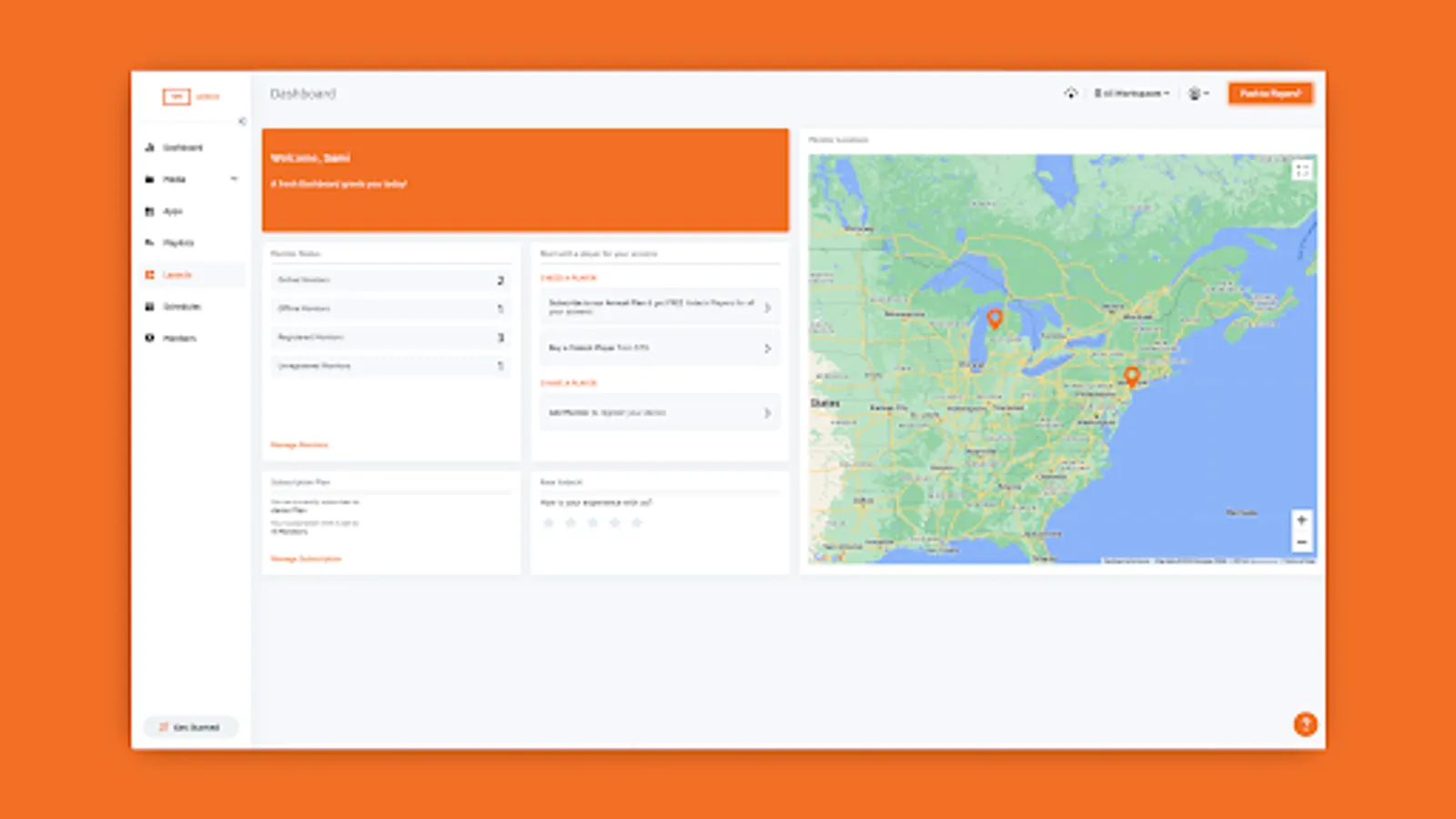Rate one star in feedback
1456x819 pixels.
pos(549,523)
